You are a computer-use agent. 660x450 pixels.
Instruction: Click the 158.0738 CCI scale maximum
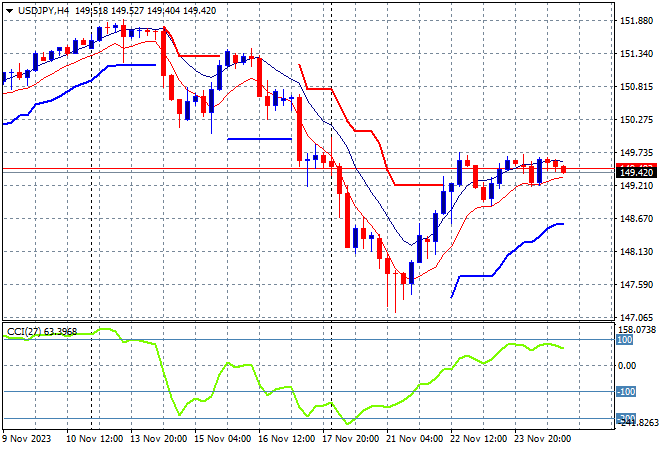coord(637,330)
